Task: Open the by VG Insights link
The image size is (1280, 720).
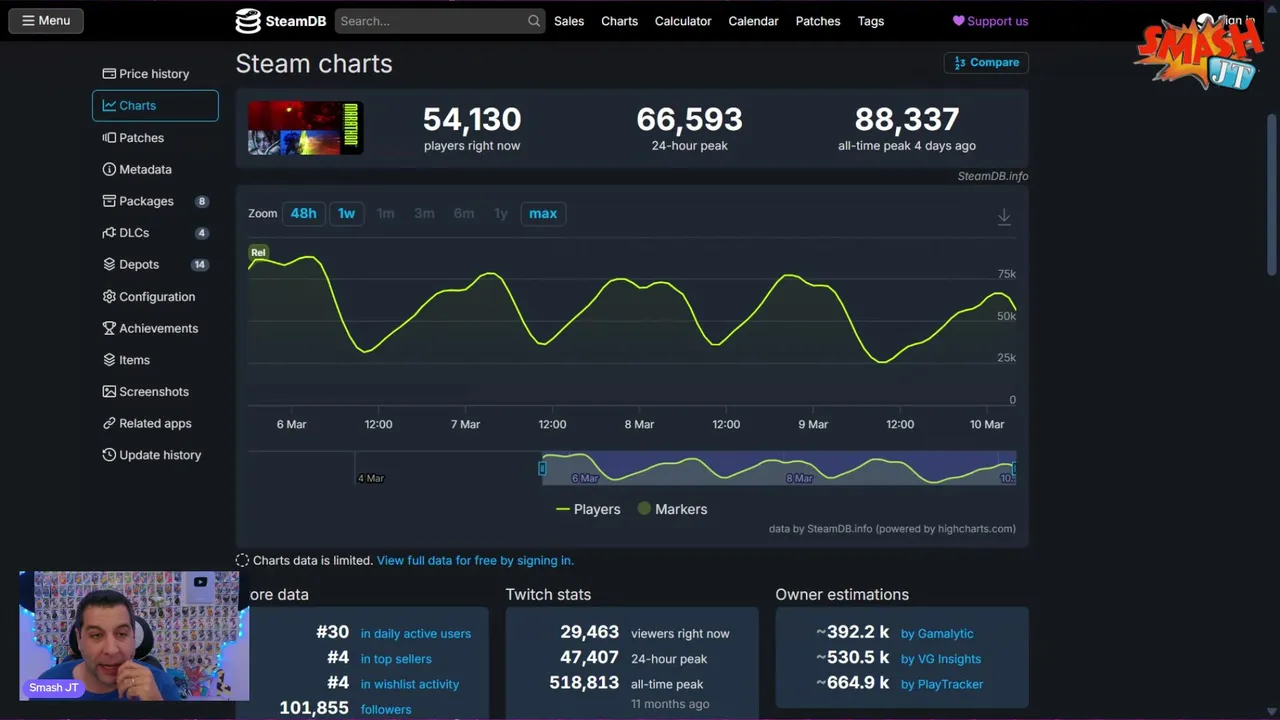Action: pos(941,659)
